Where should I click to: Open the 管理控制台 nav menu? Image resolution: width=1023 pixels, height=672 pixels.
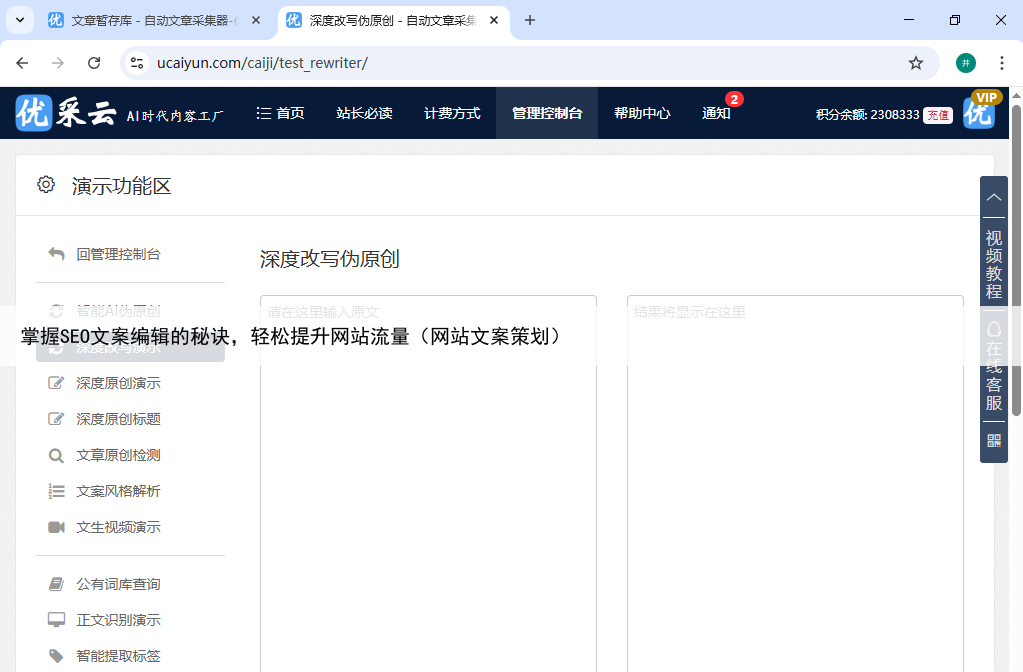546,114
